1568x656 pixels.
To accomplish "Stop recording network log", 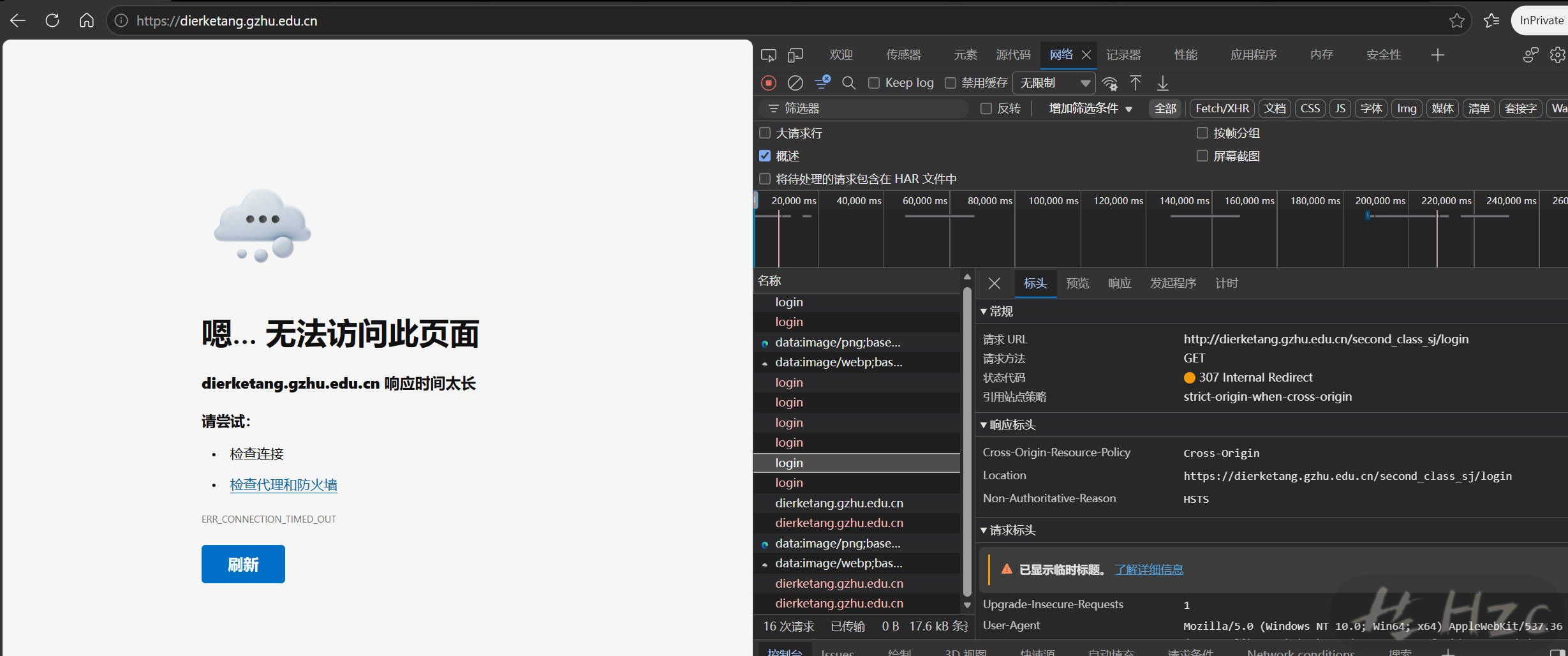I will [769, 83].
